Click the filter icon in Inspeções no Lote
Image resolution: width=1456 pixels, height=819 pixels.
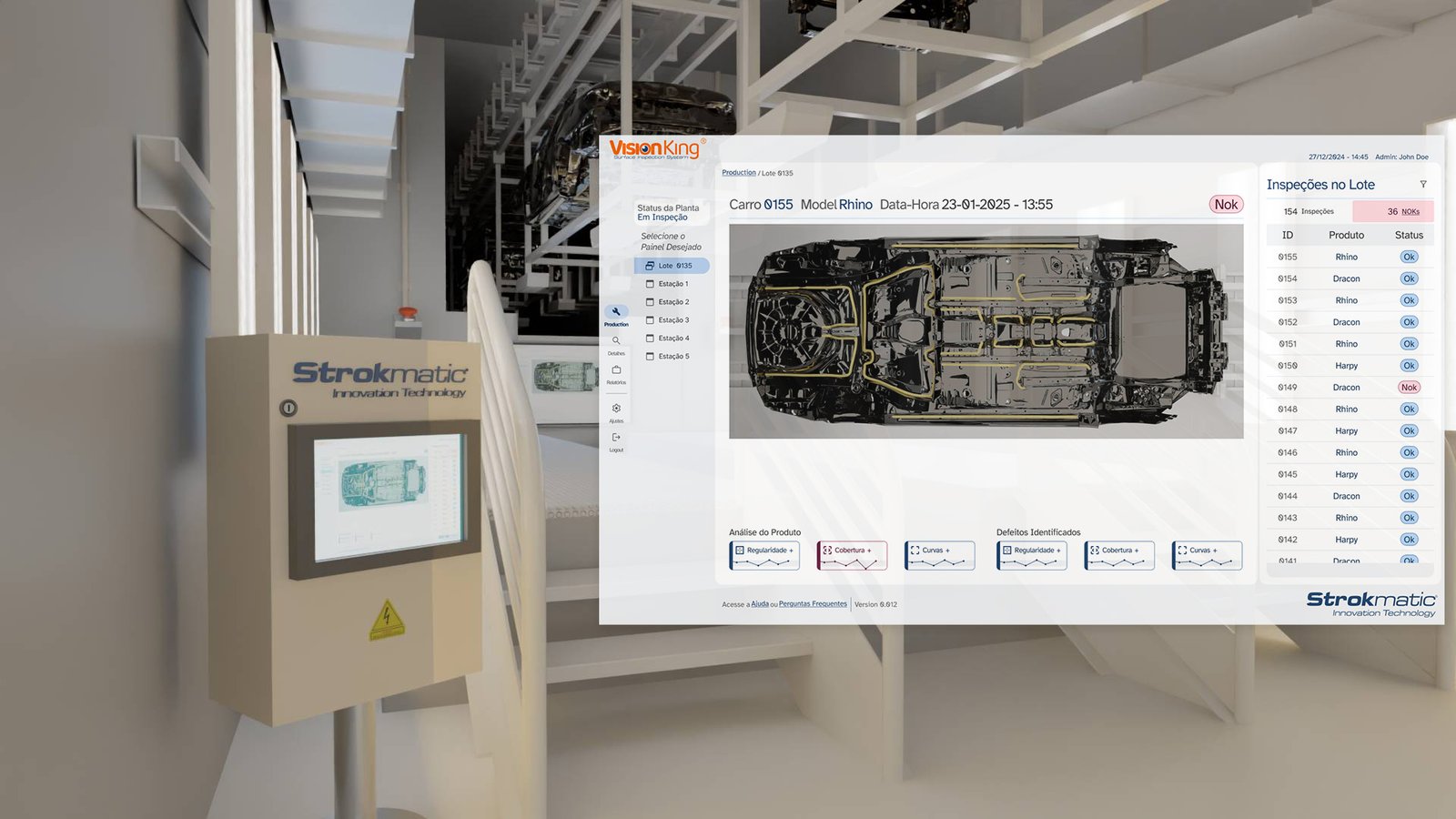click(1423, 185)
